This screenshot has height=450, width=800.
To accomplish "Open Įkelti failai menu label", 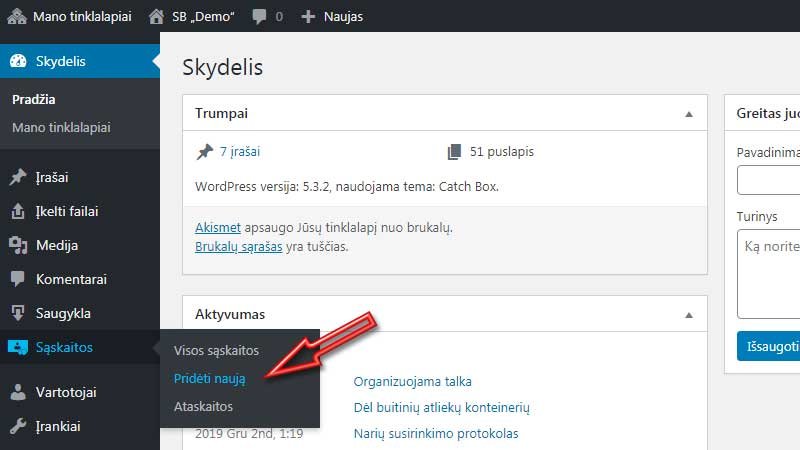I will click(x=67, y=211).
